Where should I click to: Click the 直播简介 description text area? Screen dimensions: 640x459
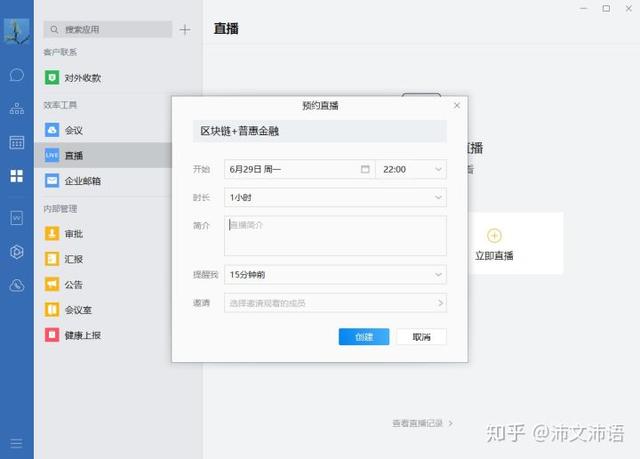pos(335,235)
